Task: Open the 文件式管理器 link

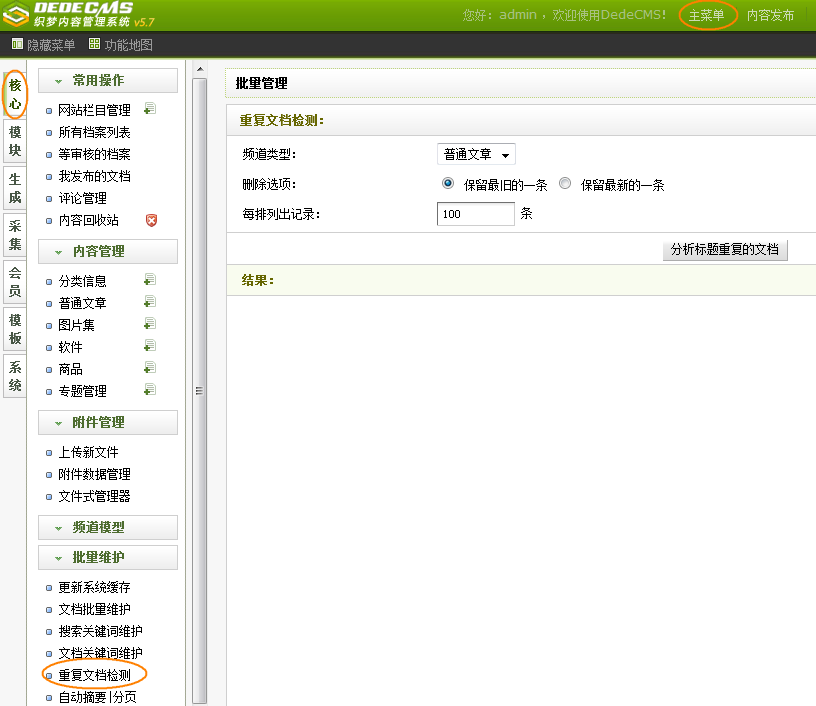Action: point(94,496)
